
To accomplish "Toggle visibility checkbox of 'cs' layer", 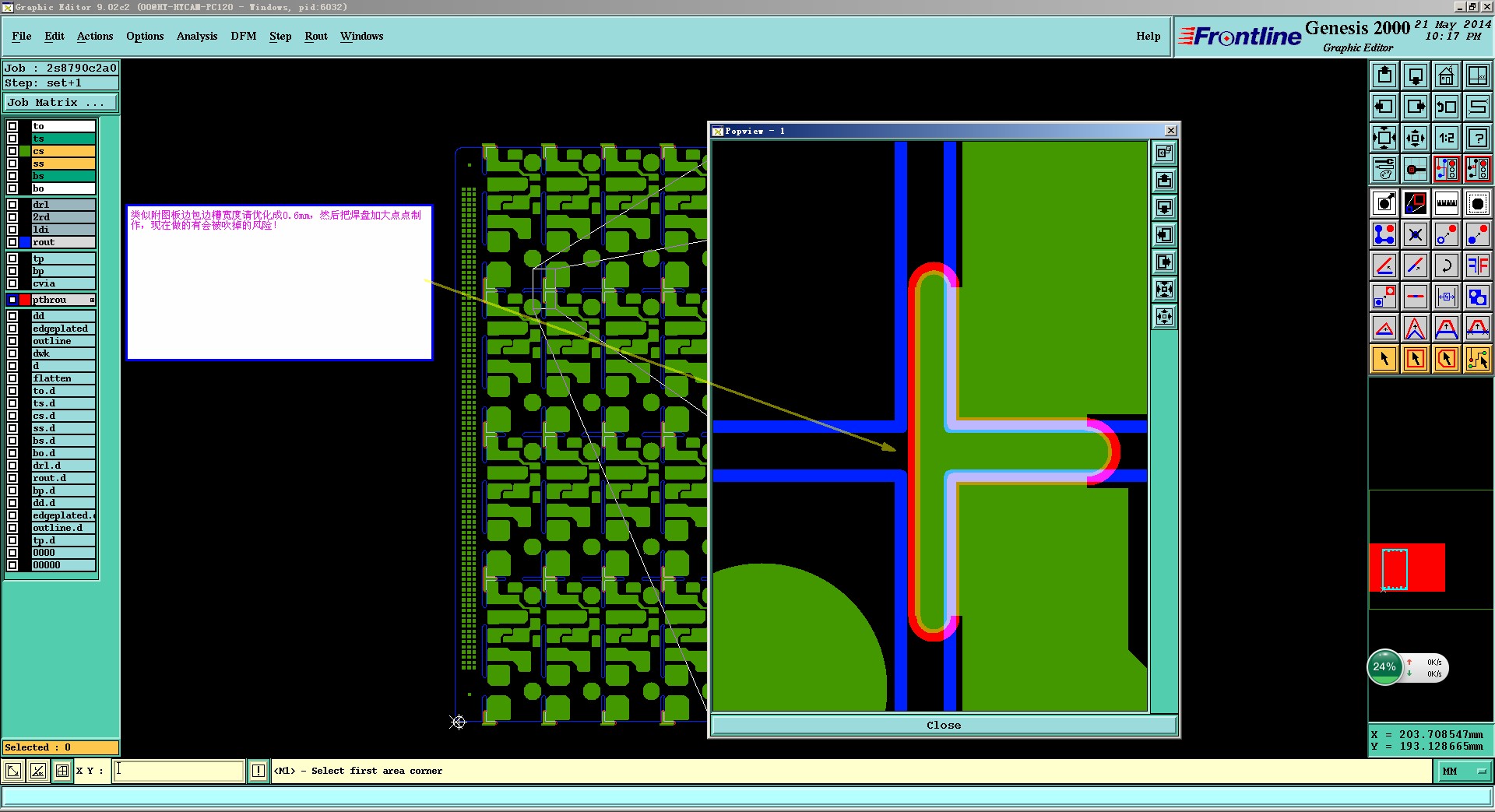I will coord(12,151).
